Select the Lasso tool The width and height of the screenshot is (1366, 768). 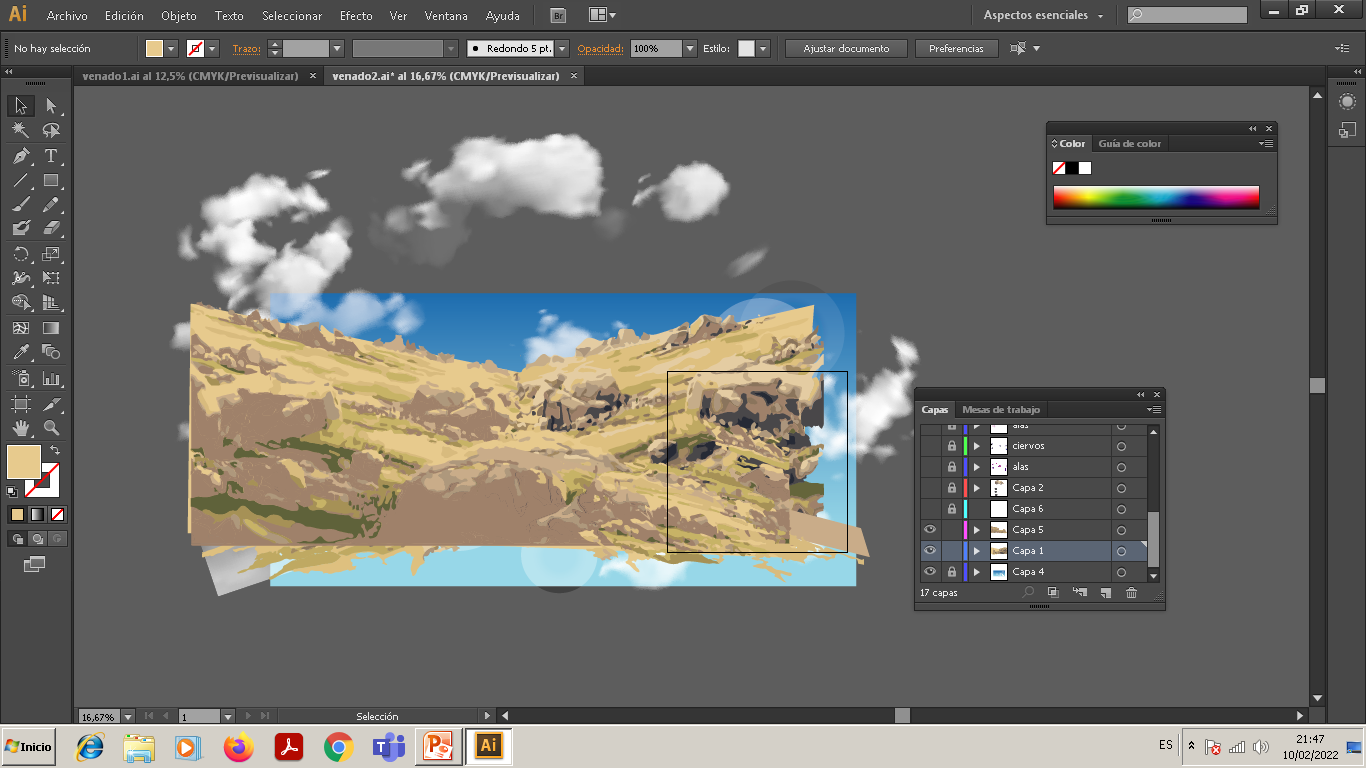coord(51,130)
